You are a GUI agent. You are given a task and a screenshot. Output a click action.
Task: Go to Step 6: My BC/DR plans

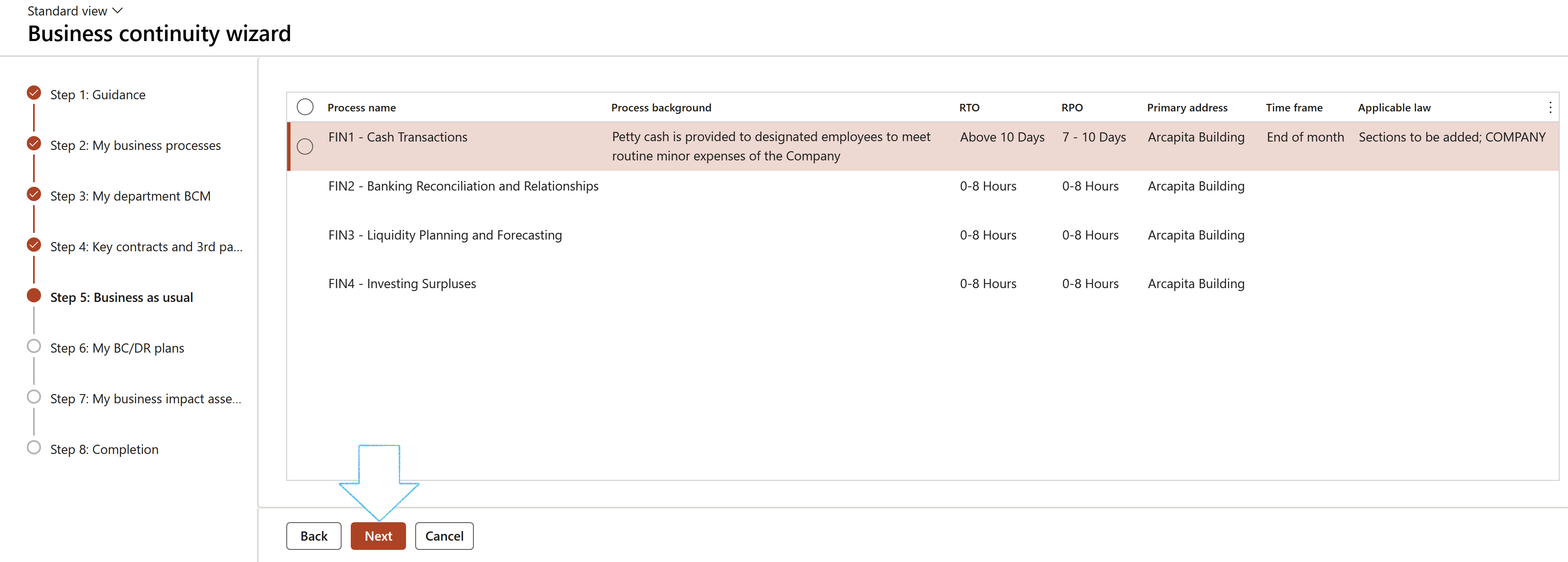pyautogui.click(x=117, y=348)
